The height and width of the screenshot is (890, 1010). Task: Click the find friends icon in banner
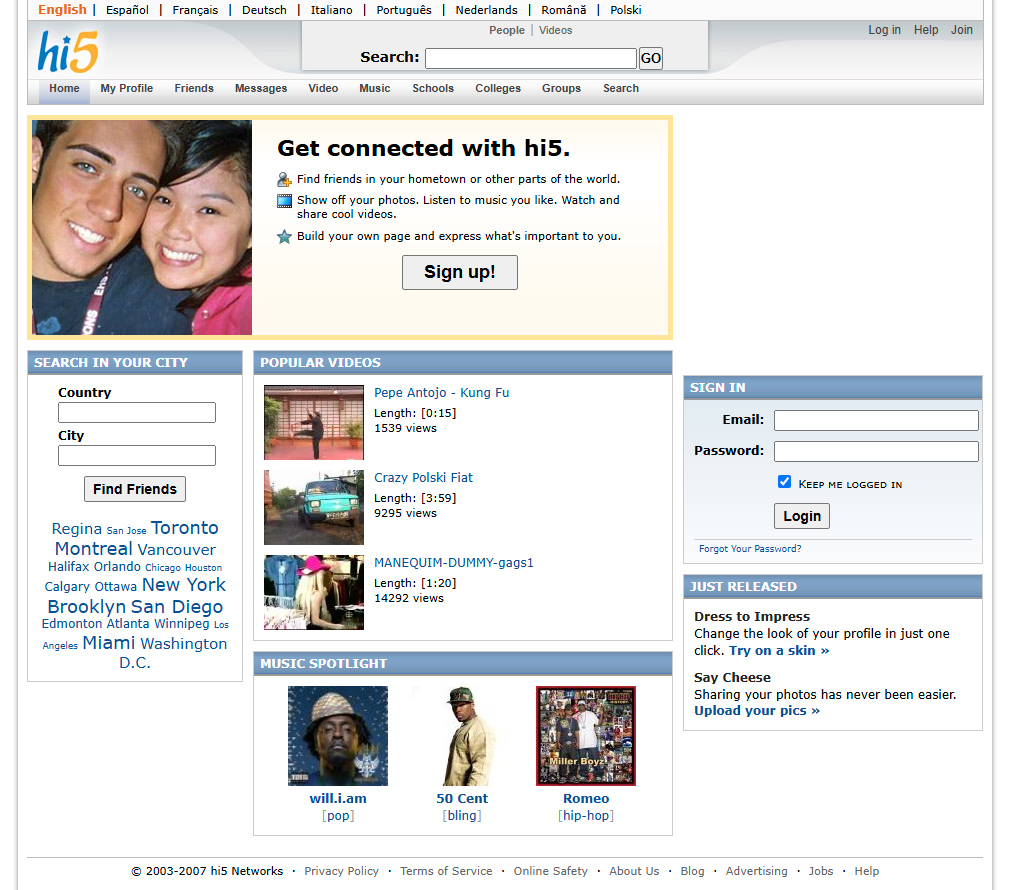[284, 180]
